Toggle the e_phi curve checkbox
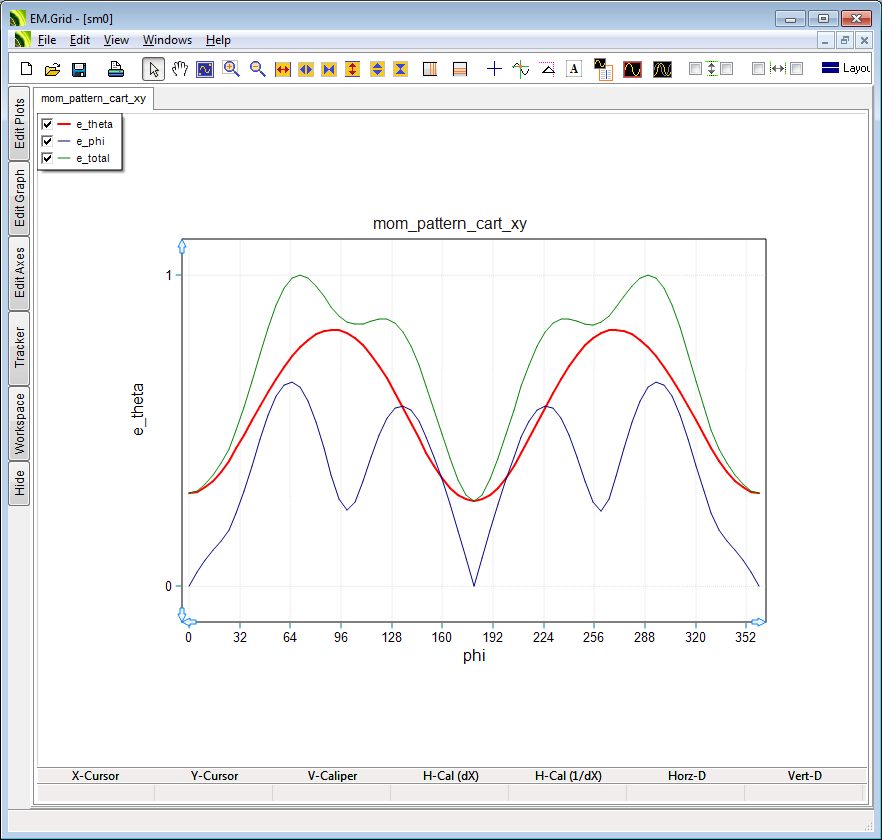This screenshot has width=882, height=840. (x=47, y=141)
